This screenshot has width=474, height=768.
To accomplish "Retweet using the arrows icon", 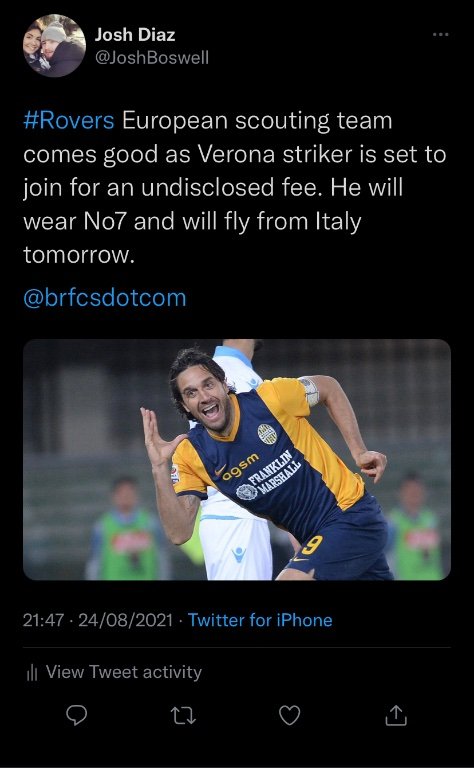I will click(184, 716).
